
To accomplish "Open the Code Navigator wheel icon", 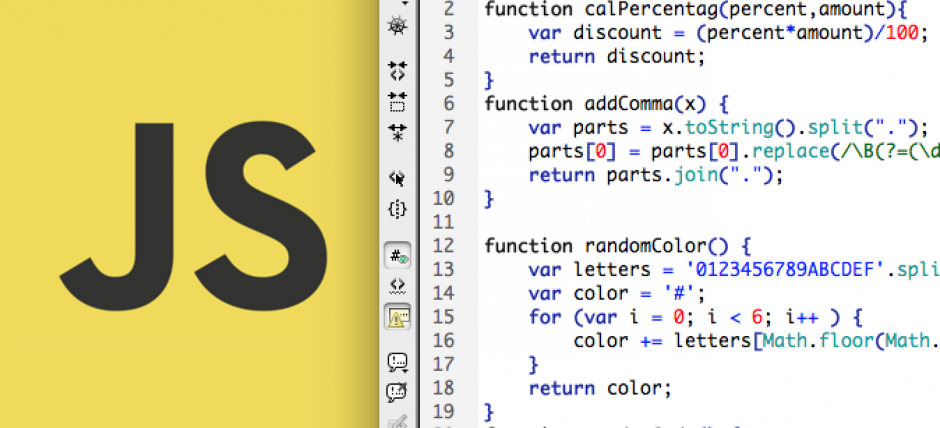I will pos(397,26).
